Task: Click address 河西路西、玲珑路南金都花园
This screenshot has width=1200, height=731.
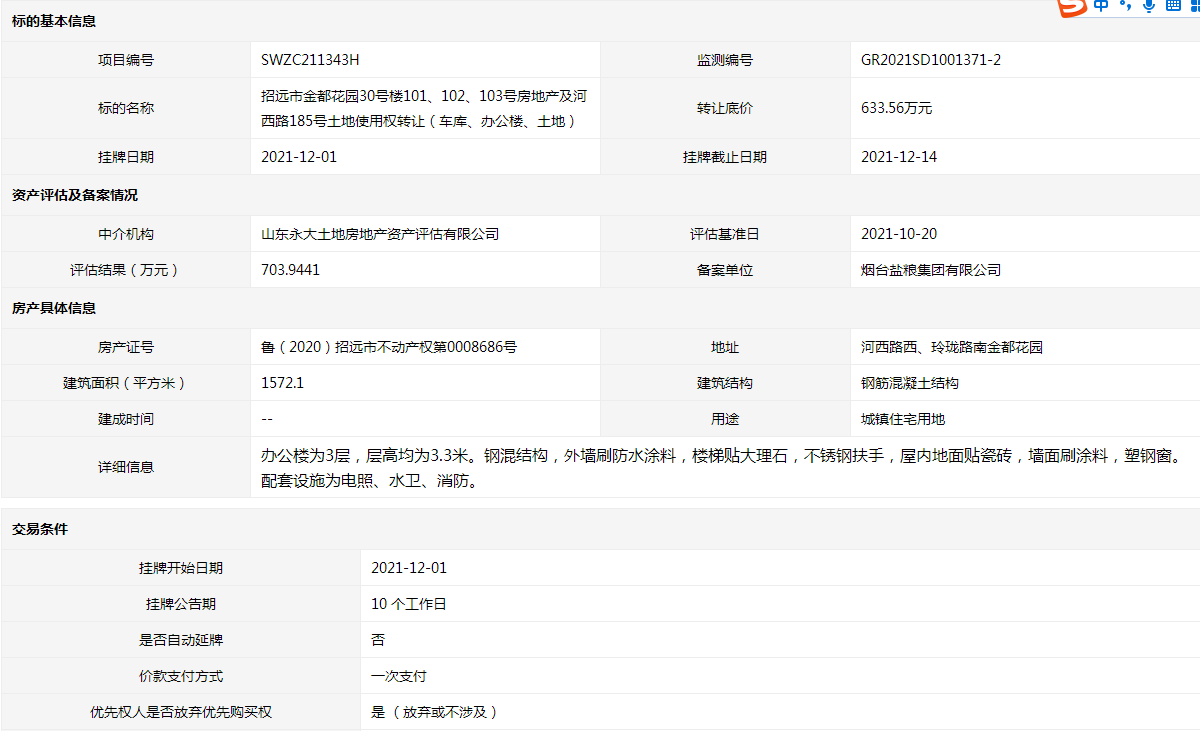Action: coord(952,347)
